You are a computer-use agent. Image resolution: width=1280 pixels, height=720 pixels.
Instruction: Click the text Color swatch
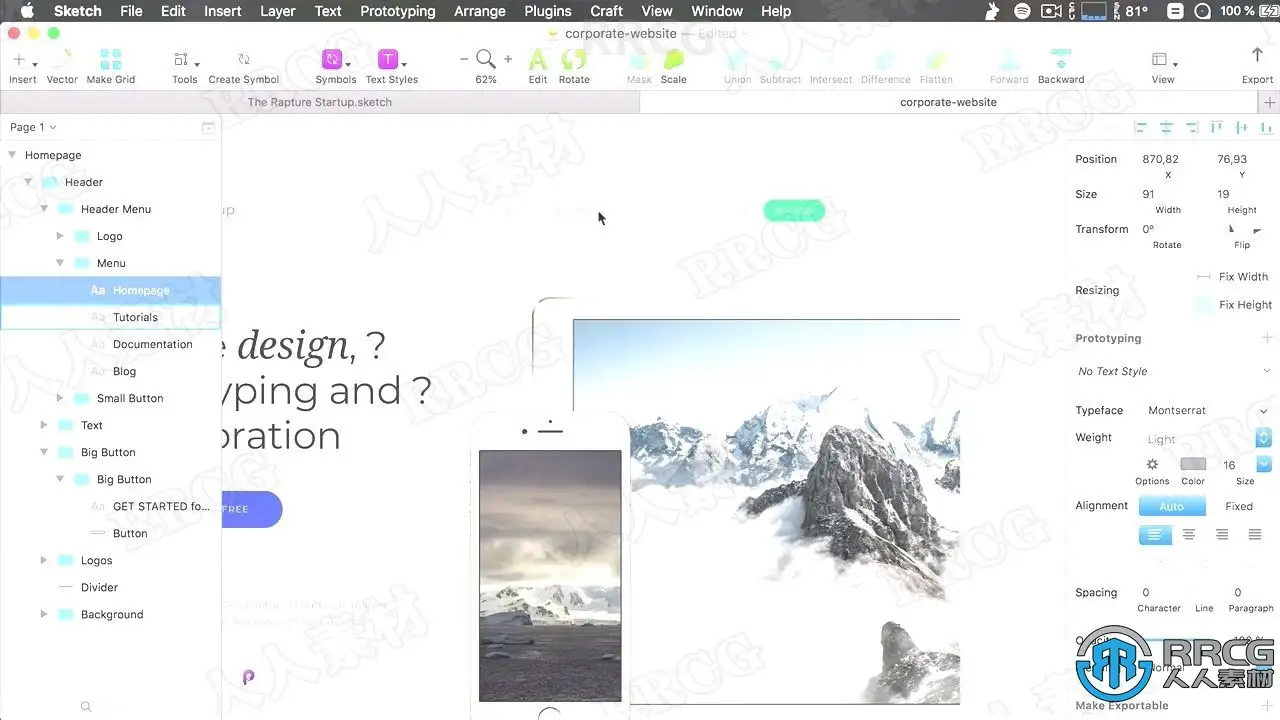click(1193, 464)
